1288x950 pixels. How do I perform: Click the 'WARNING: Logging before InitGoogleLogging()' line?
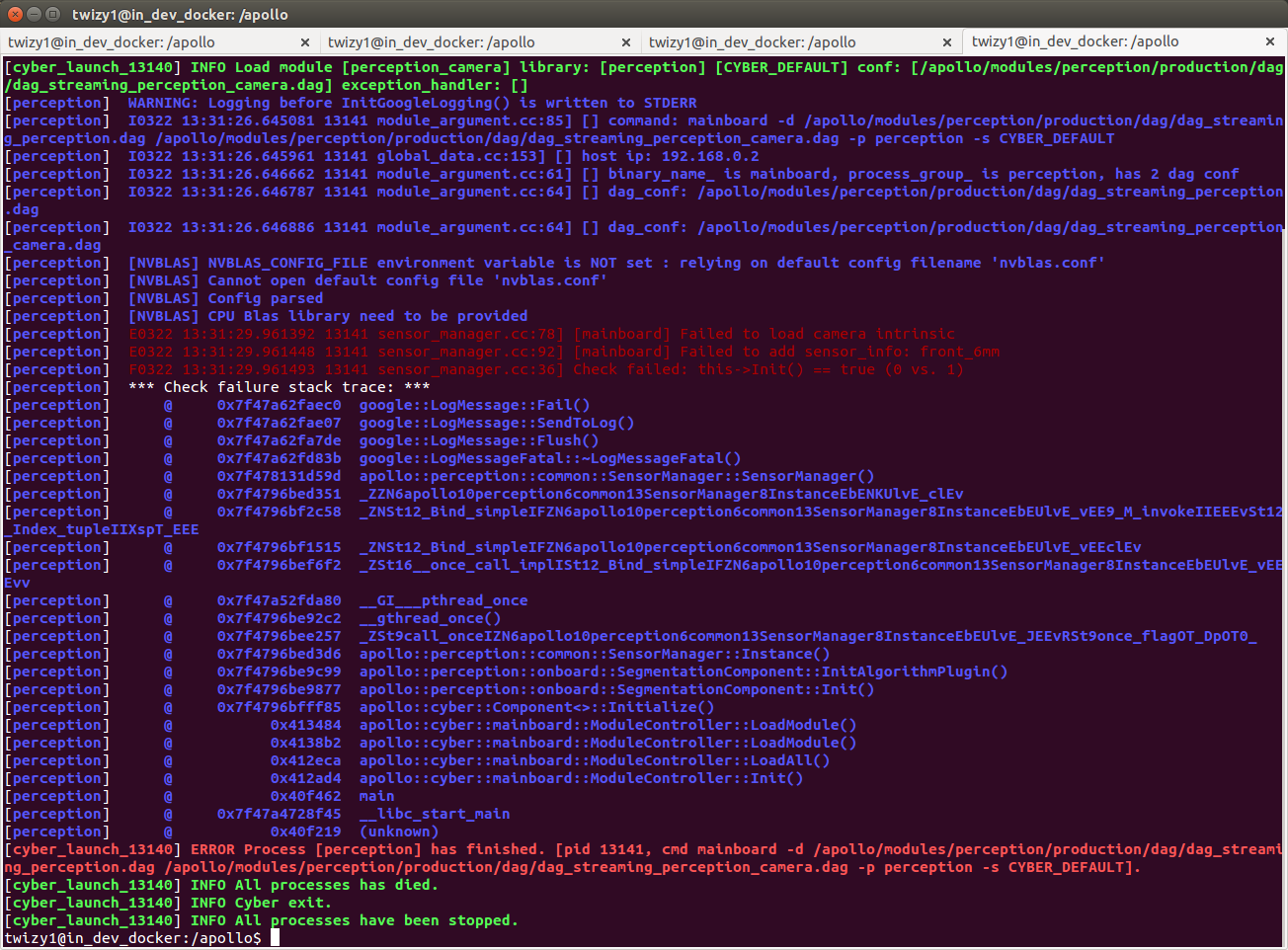click(x=412, y=103)
